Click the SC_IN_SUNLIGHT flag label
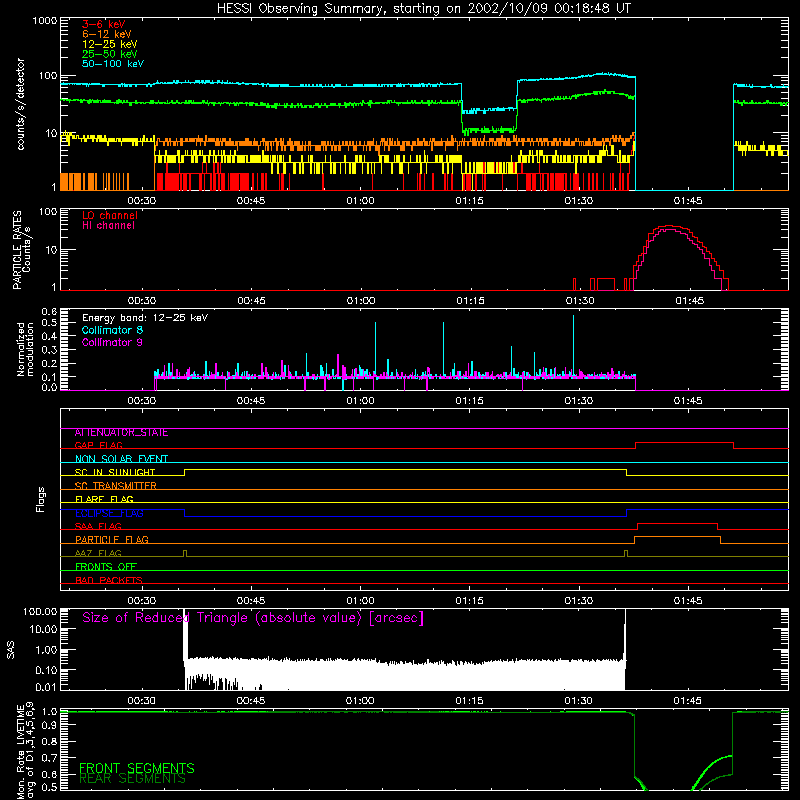The image size is (800, 800). (115, 472)
